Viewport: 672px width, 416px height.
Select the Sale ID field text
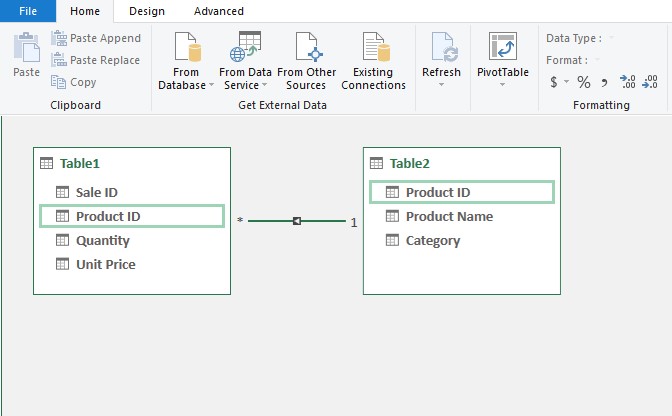97,192
